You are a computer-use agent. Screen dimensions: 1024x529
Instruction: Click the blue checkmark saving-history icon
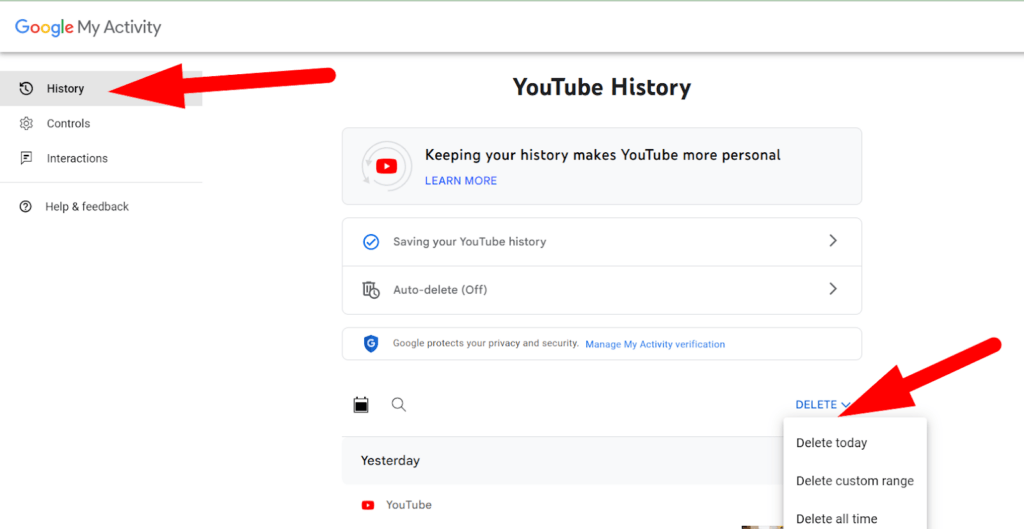point(371,242)
